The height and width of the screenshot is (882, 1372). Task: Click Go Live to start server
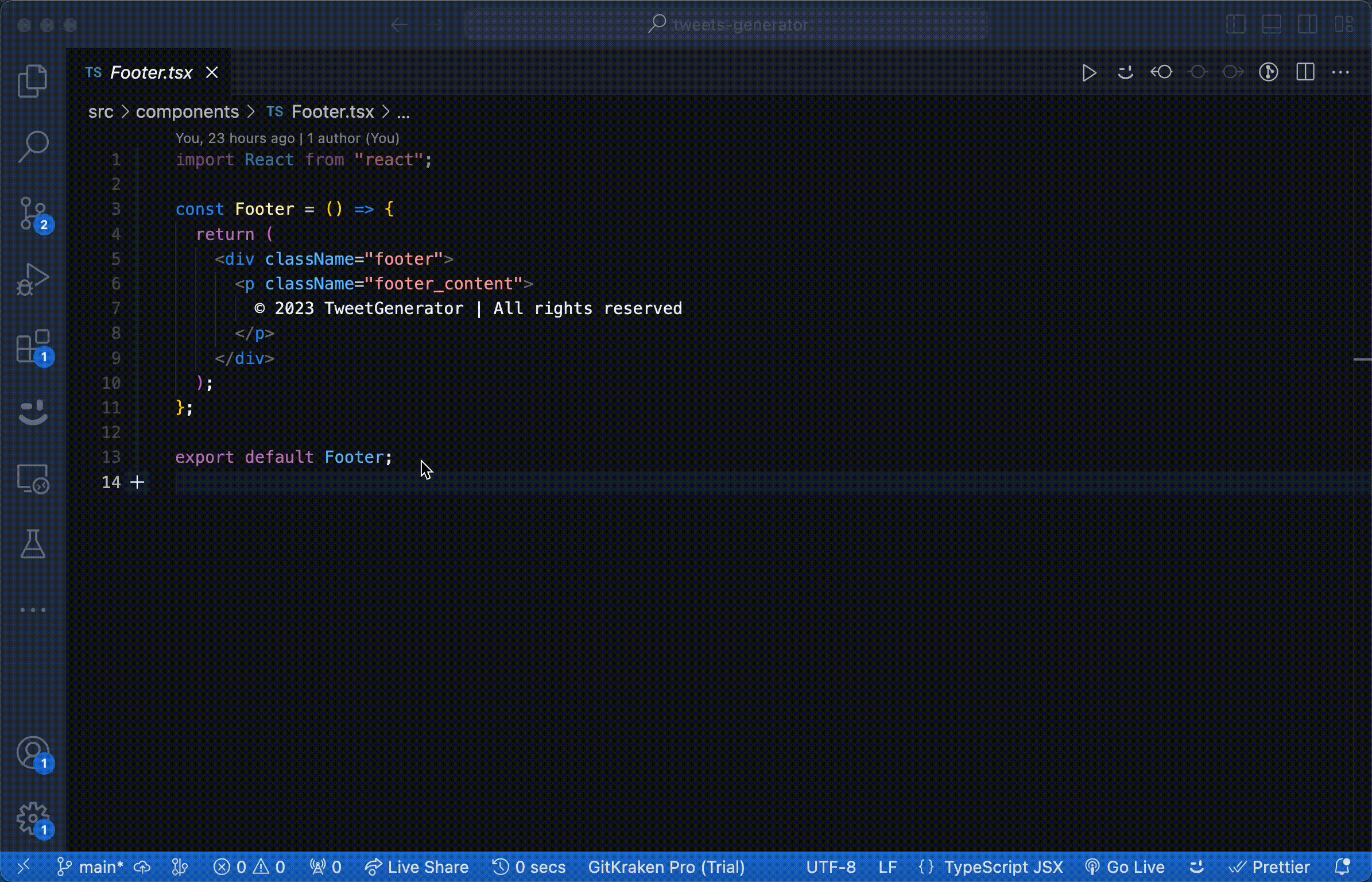pyautogui.click(x=1125, y=866)
